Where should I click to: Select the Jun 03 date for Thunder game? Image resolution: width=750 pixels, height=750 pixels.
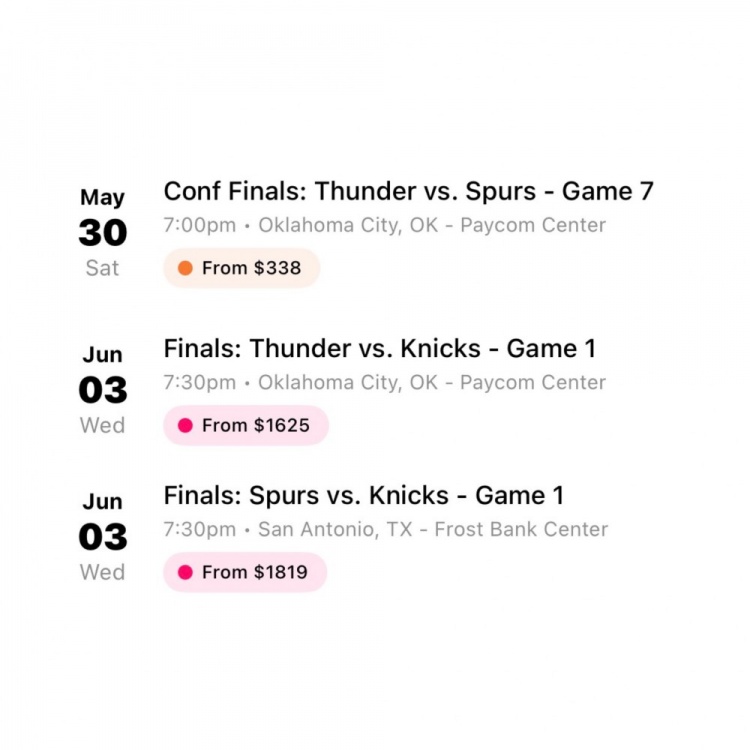[103, 390]
